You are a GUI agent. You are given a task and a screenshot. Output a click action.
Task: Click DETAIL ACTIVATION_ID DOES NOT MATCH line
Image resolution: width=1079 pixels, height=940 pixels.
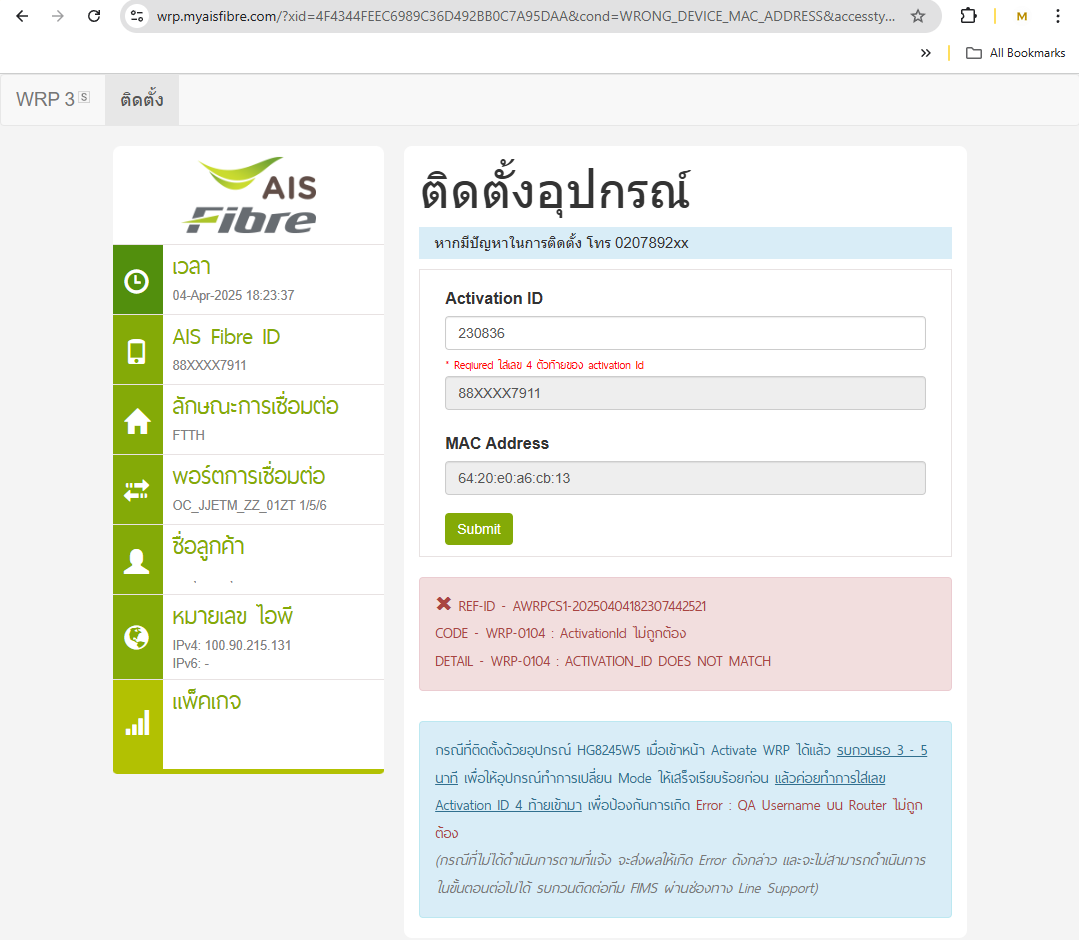point(603,661)
